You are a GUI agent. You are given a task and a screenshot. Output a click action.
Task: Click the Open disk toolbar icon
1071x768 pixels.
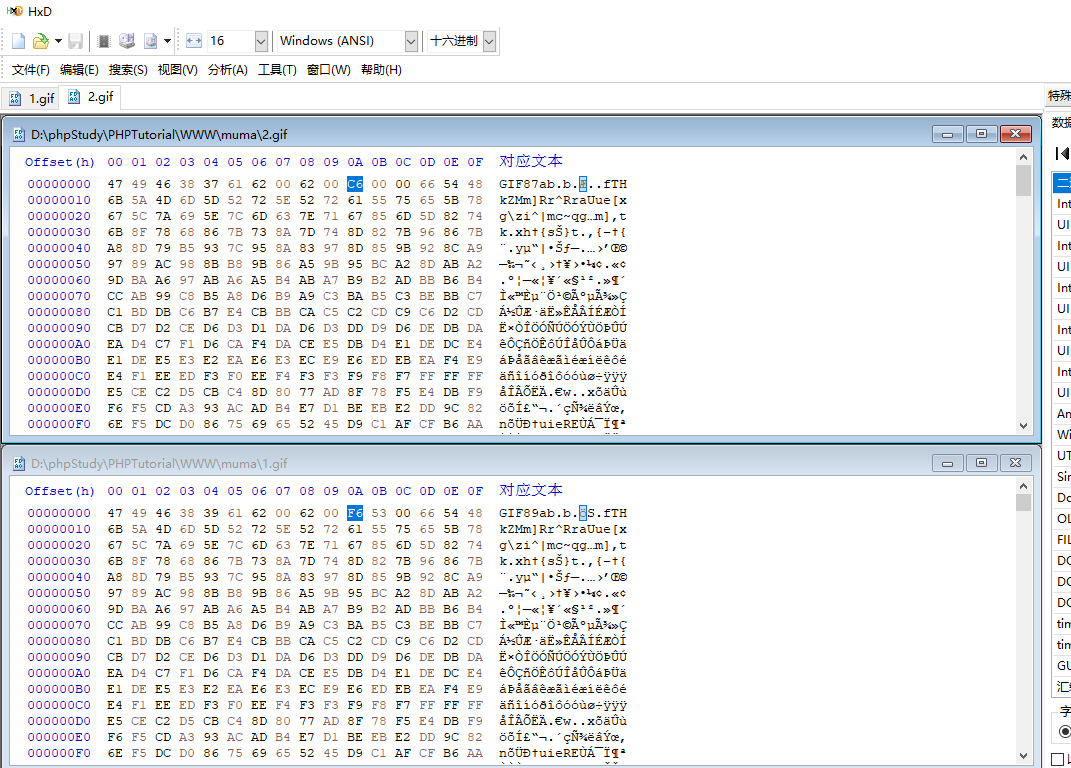[x=127, y=41]
